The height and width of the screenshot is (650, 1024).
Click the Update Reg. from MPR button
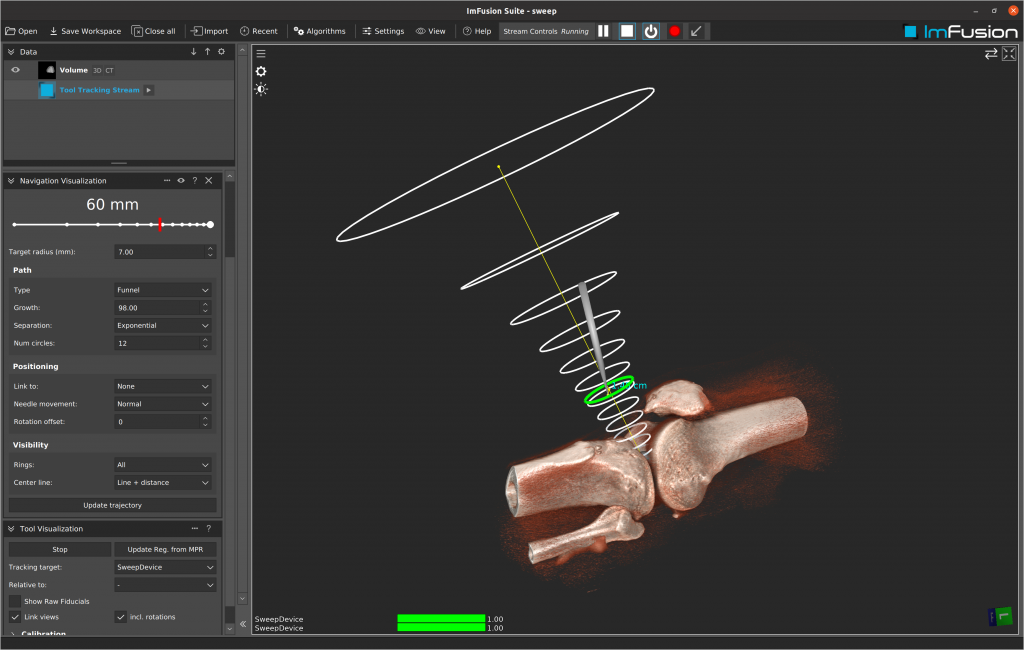click(x=165, y=549)
